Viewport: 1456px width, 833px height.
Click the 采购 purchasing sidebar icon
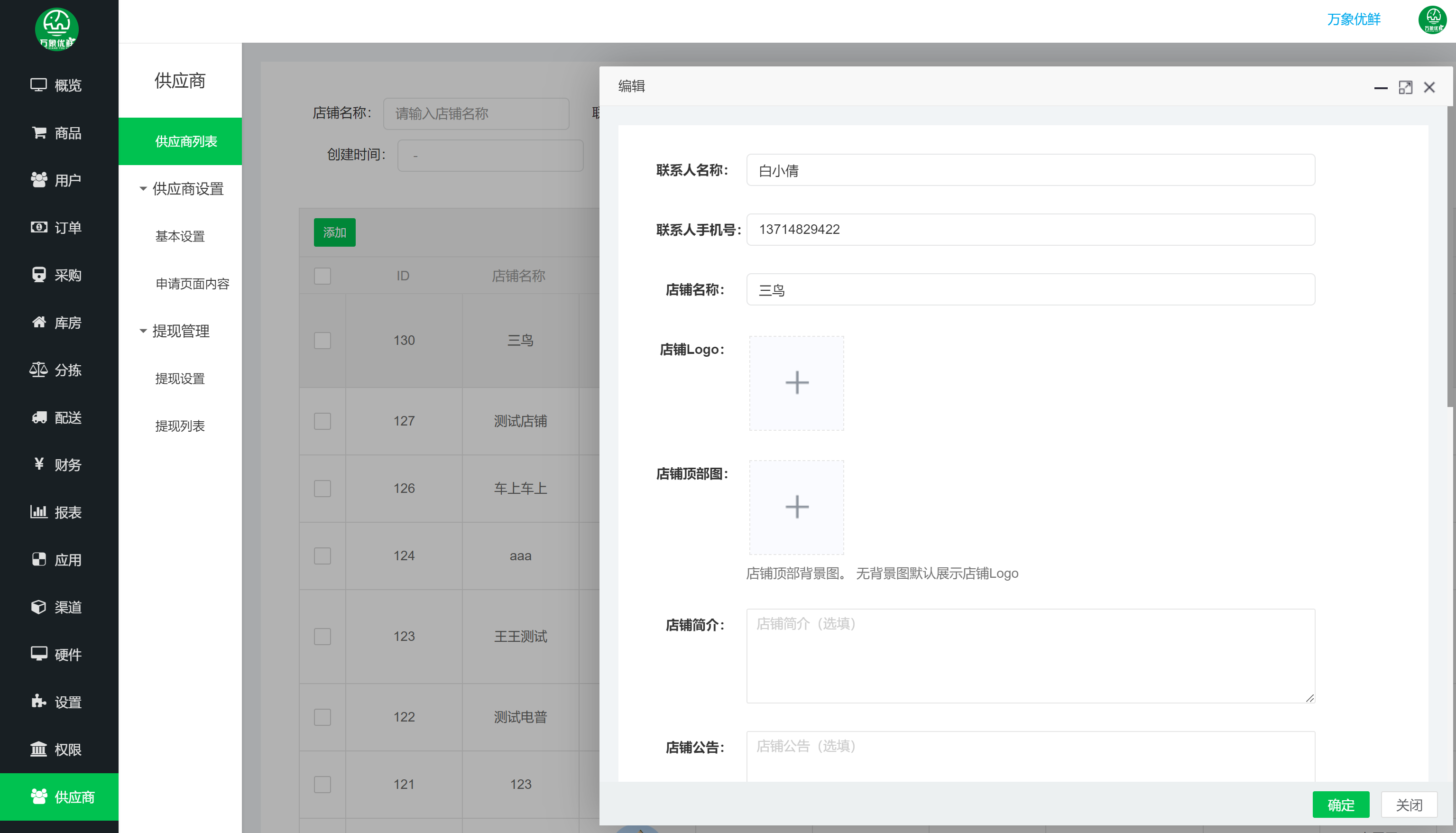(57, 275)
